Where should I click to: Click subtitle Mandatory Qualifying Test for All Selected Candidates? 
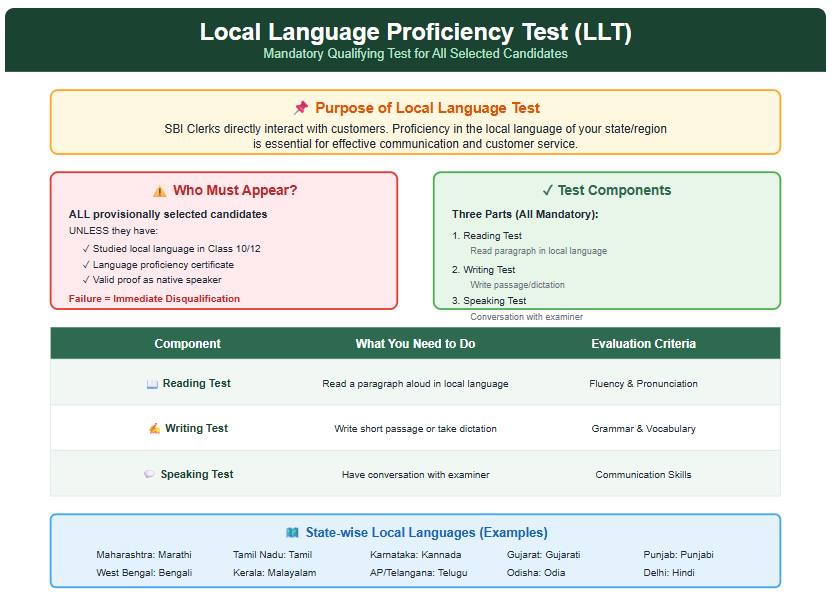pos(415,54)
